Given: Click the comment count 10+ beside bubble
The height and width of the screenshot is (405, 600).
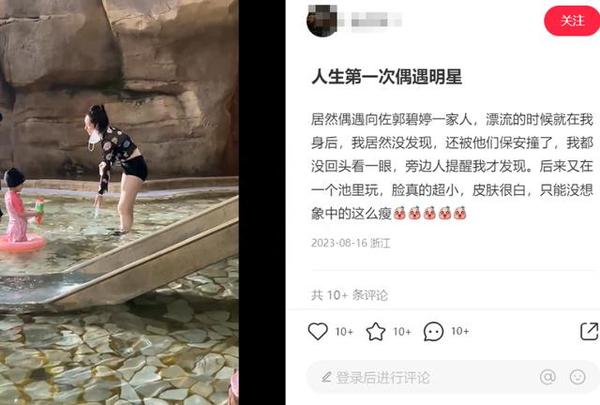Looking at the screenshot, I should coord(460,331).
